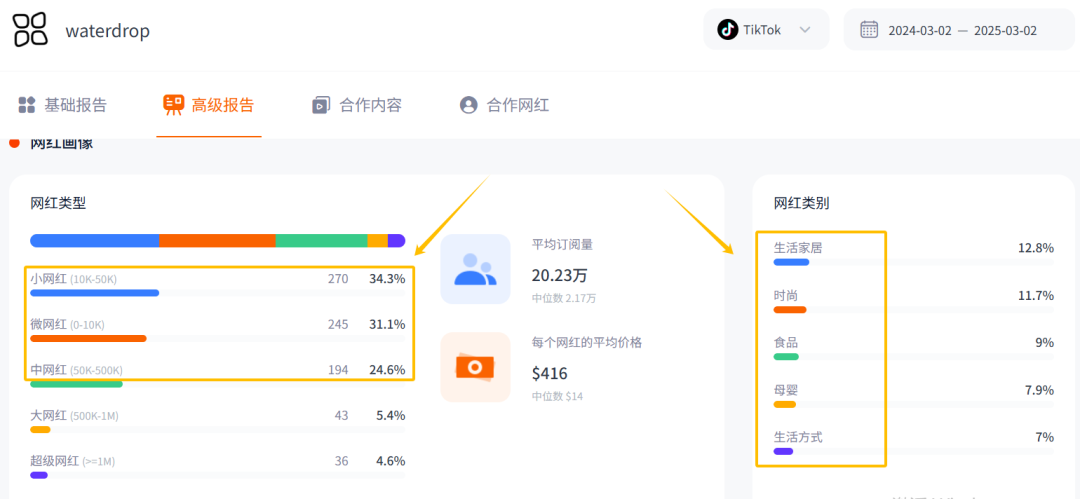Click the count 270 for 小网红
Viewport: 1080px width, 499px height.
coord(338,279)
